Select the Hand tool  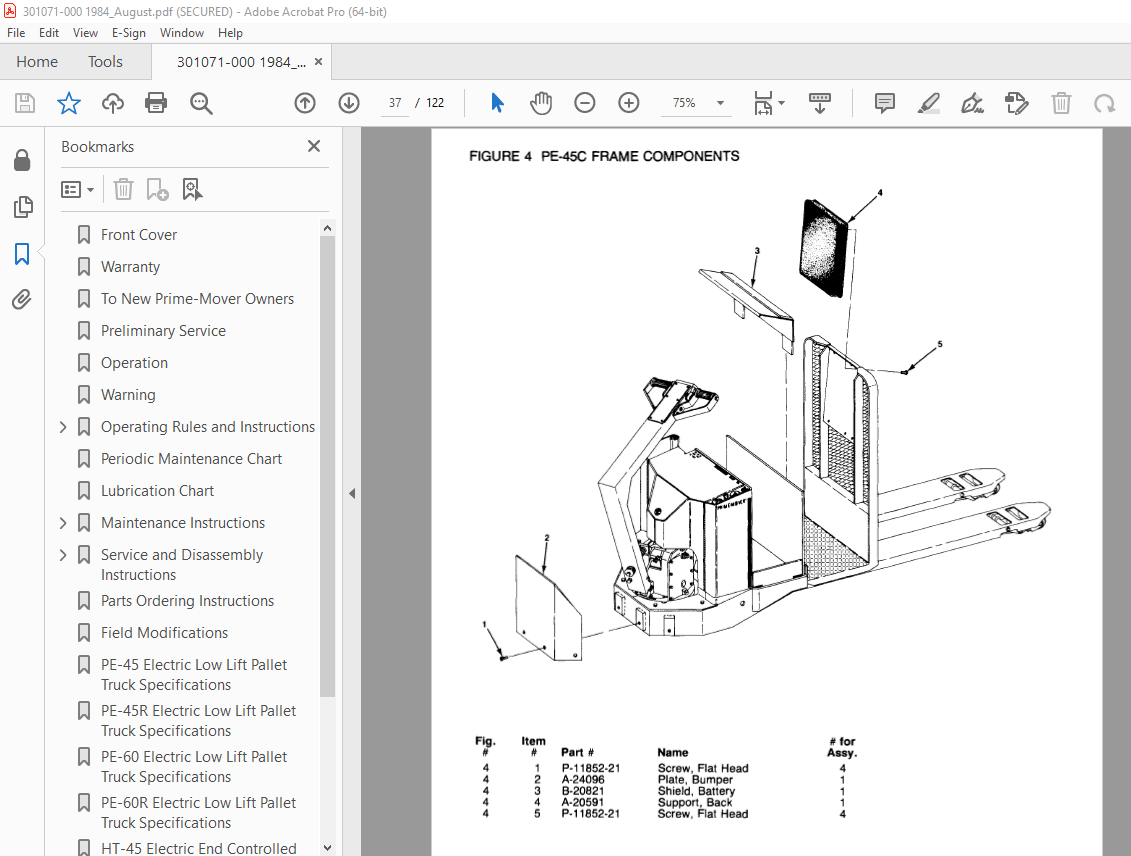[x=540, y=102]
